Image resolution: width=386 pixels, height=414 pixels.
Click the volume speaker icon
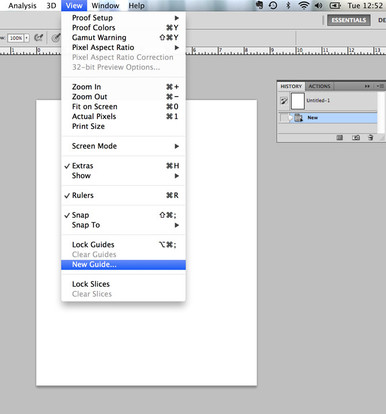point(319,5)
